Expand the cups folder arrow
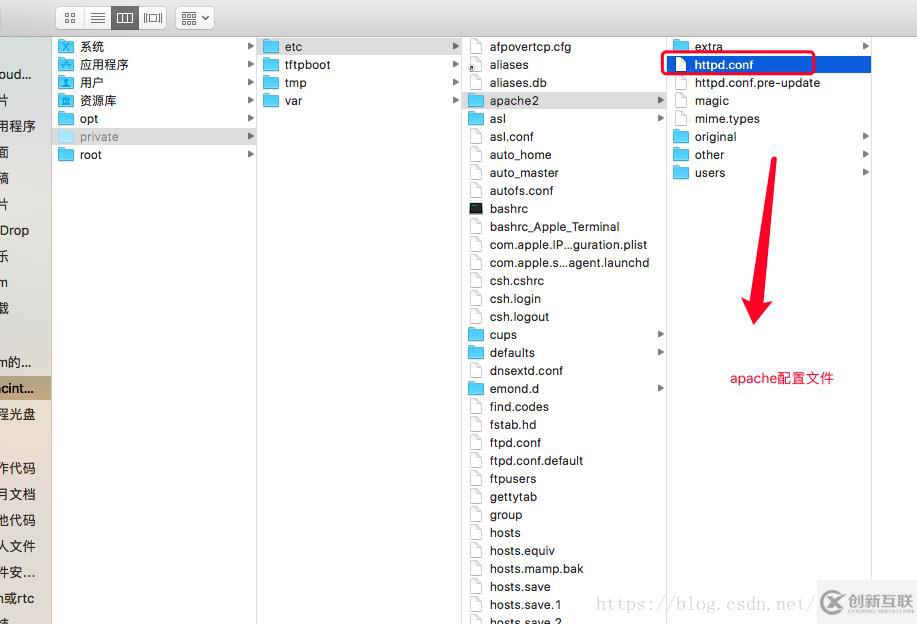This screenshot has height=624, width=917. tap(660, 334)
